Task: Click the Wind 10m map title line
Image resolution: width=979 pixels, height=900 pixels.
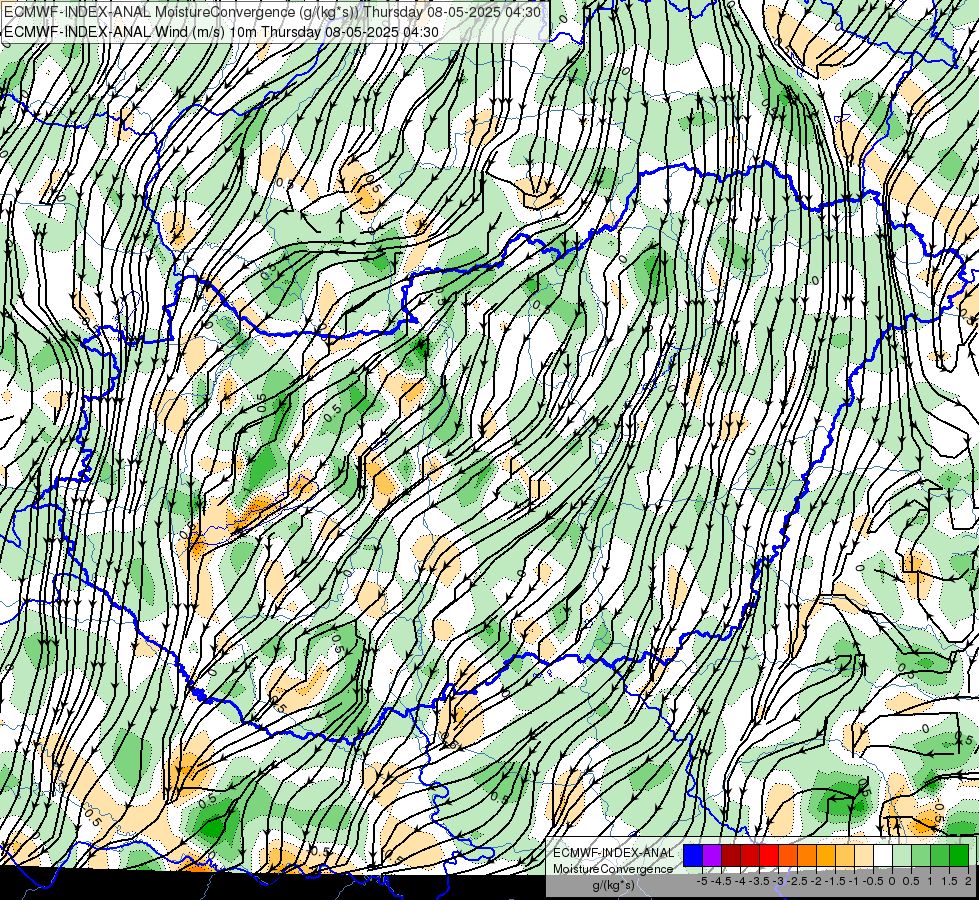Action: [x=222, y=32]
